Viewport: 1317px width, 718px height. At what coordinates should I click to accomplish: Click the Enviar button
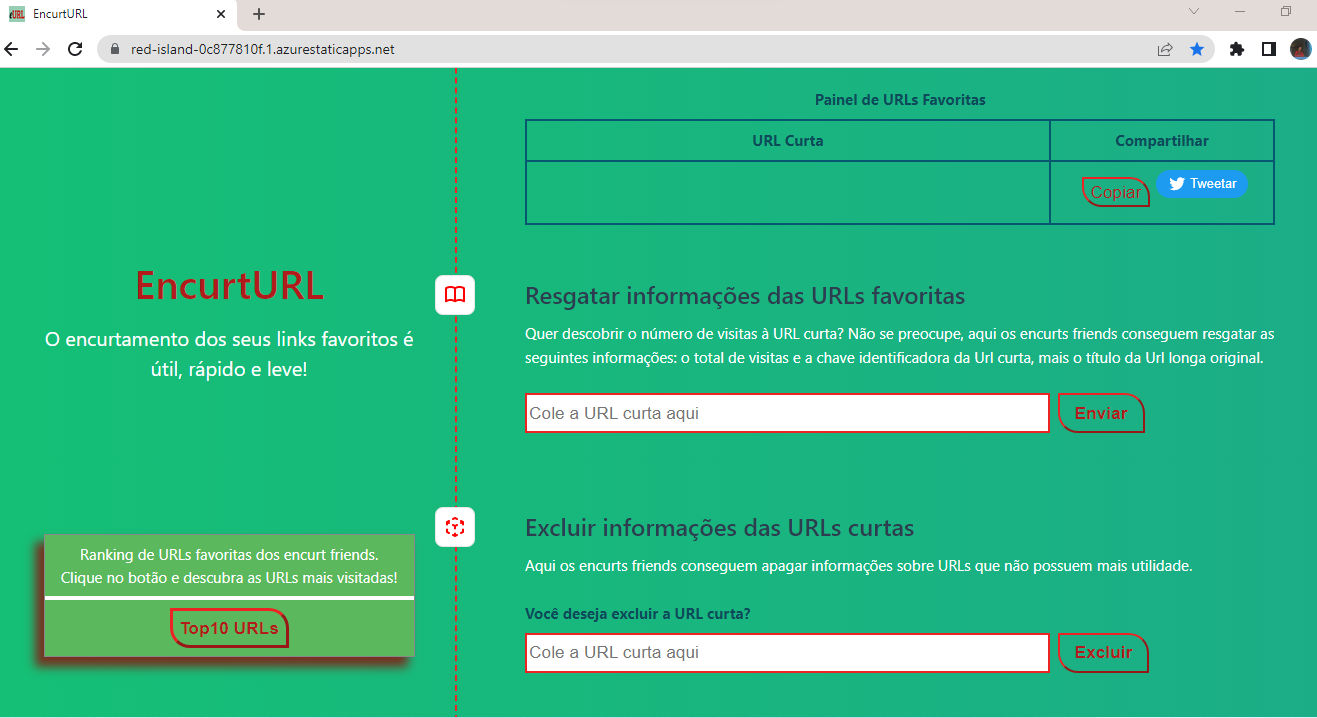pos(1100,413)
